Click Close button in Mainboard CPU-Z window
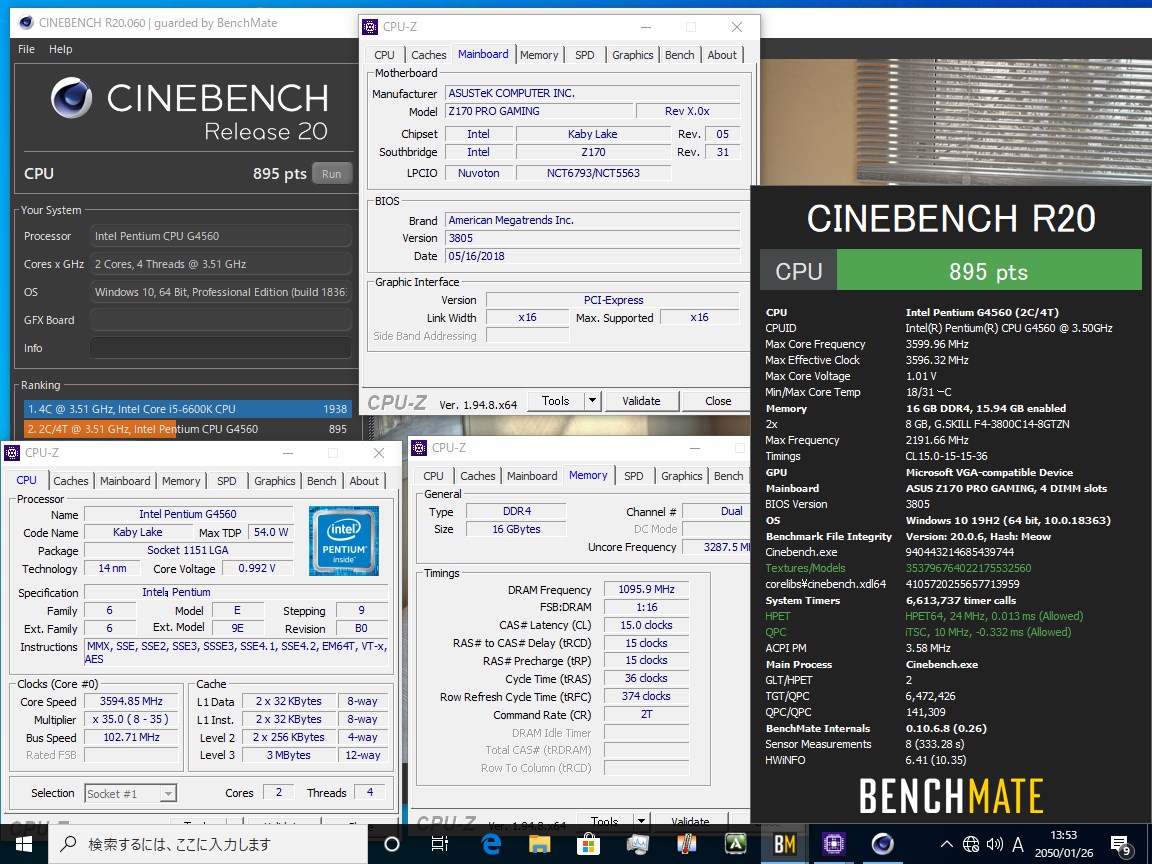 [x=718, y=401]
